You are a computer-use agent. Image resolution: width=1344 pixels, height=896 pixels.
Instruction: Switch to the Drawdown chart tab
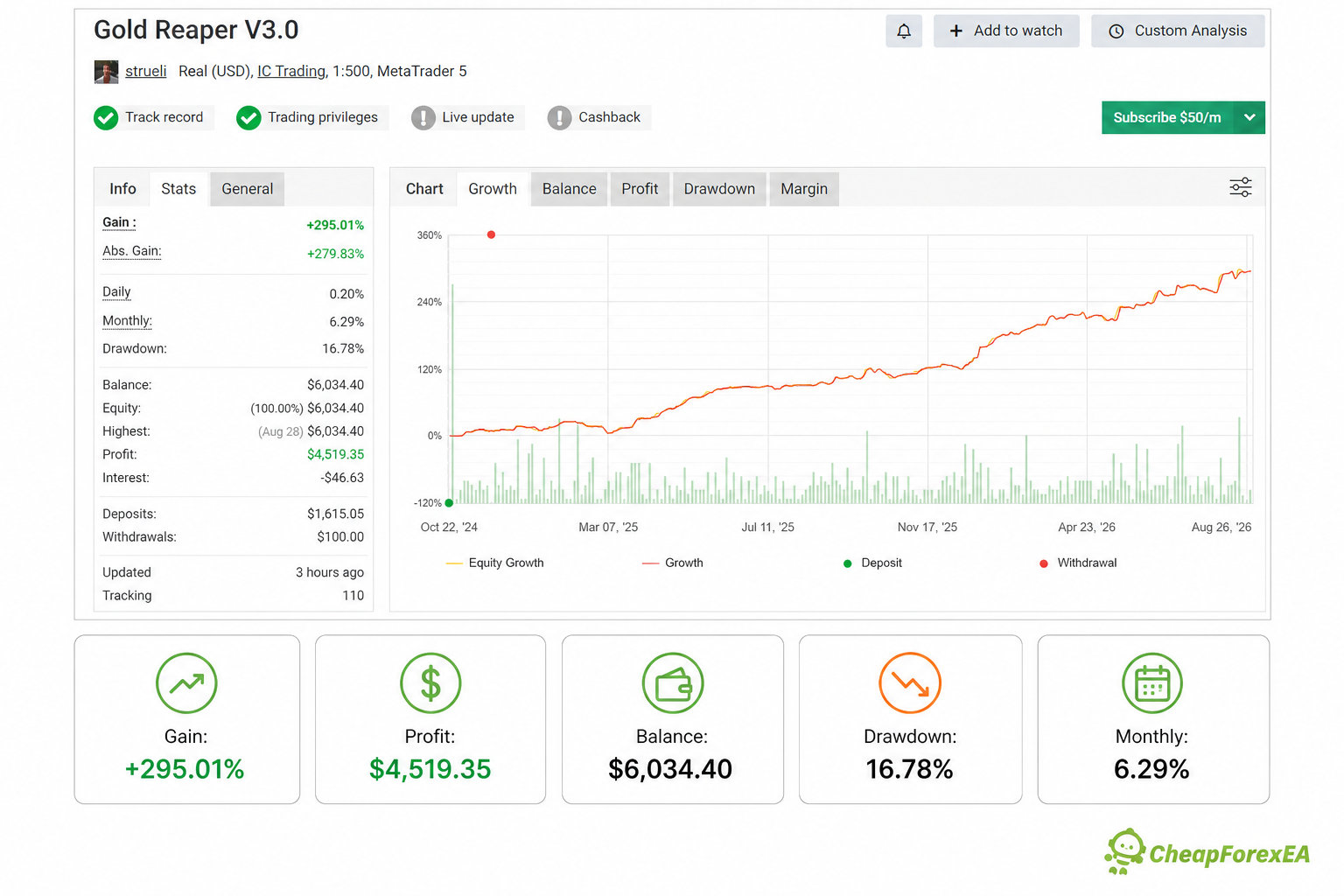pos(719,189)
